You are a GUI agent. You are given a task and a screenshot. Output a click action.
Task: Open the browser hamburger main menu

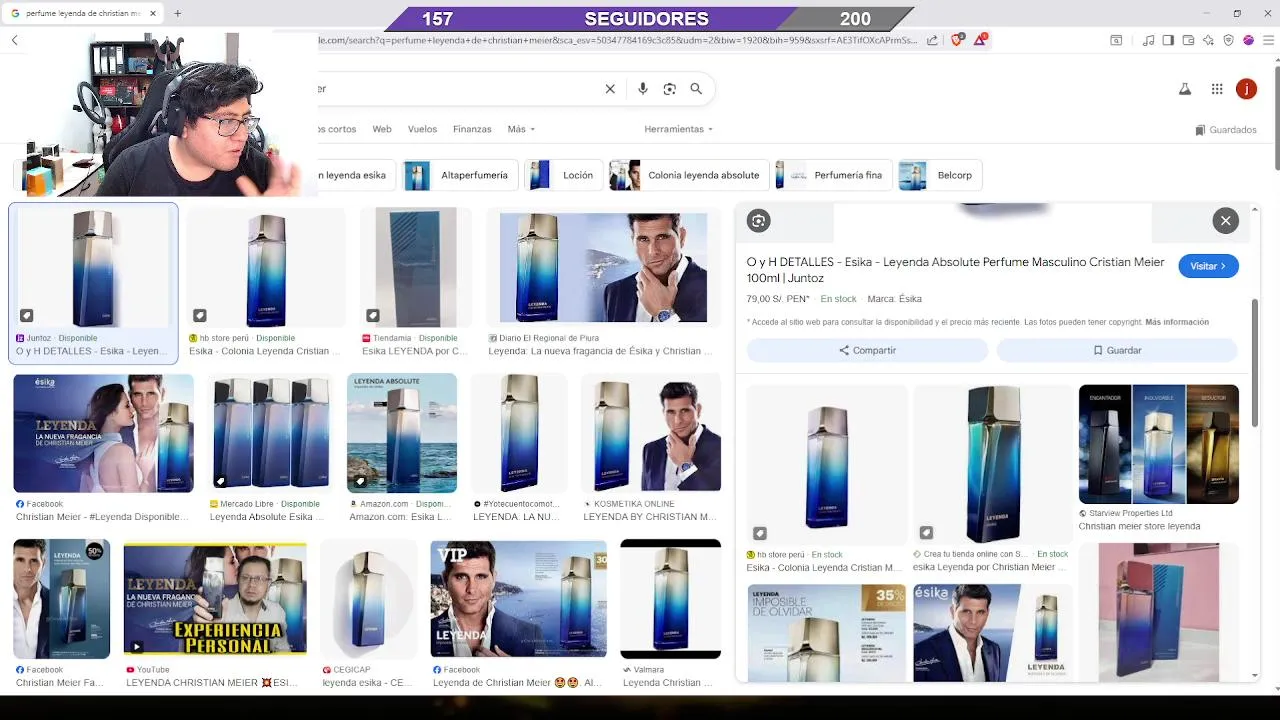pyautogui.click(x=1268, y=40)
